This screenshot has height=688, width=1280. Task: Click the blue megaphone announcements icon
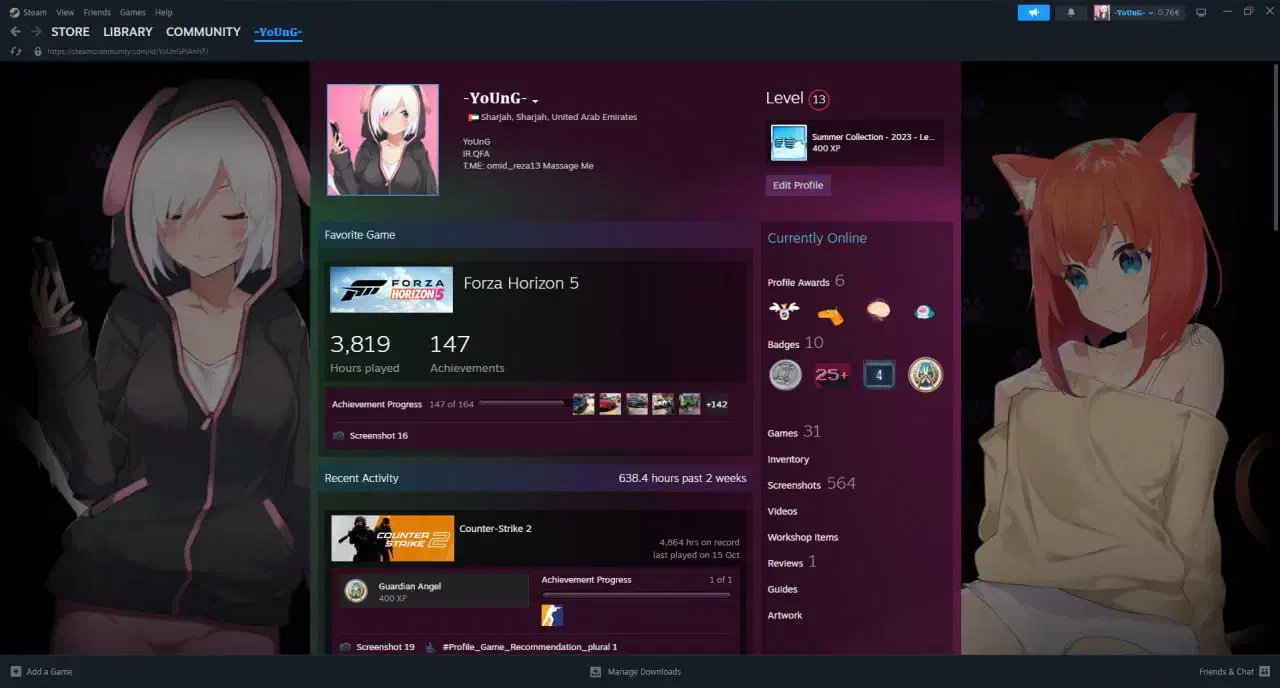click(x=1033, y=12)
